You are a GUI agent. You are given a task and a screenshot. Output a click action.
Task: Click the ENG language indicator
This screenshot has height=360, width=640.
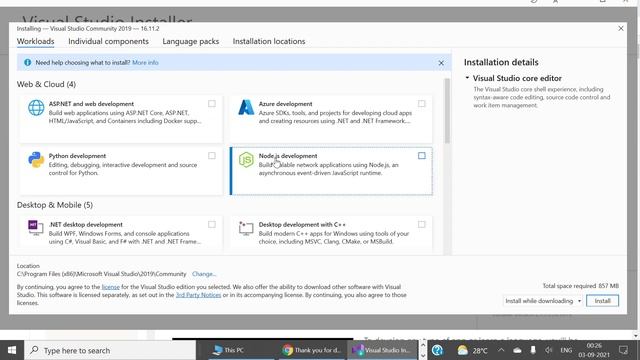click(566, 350)
